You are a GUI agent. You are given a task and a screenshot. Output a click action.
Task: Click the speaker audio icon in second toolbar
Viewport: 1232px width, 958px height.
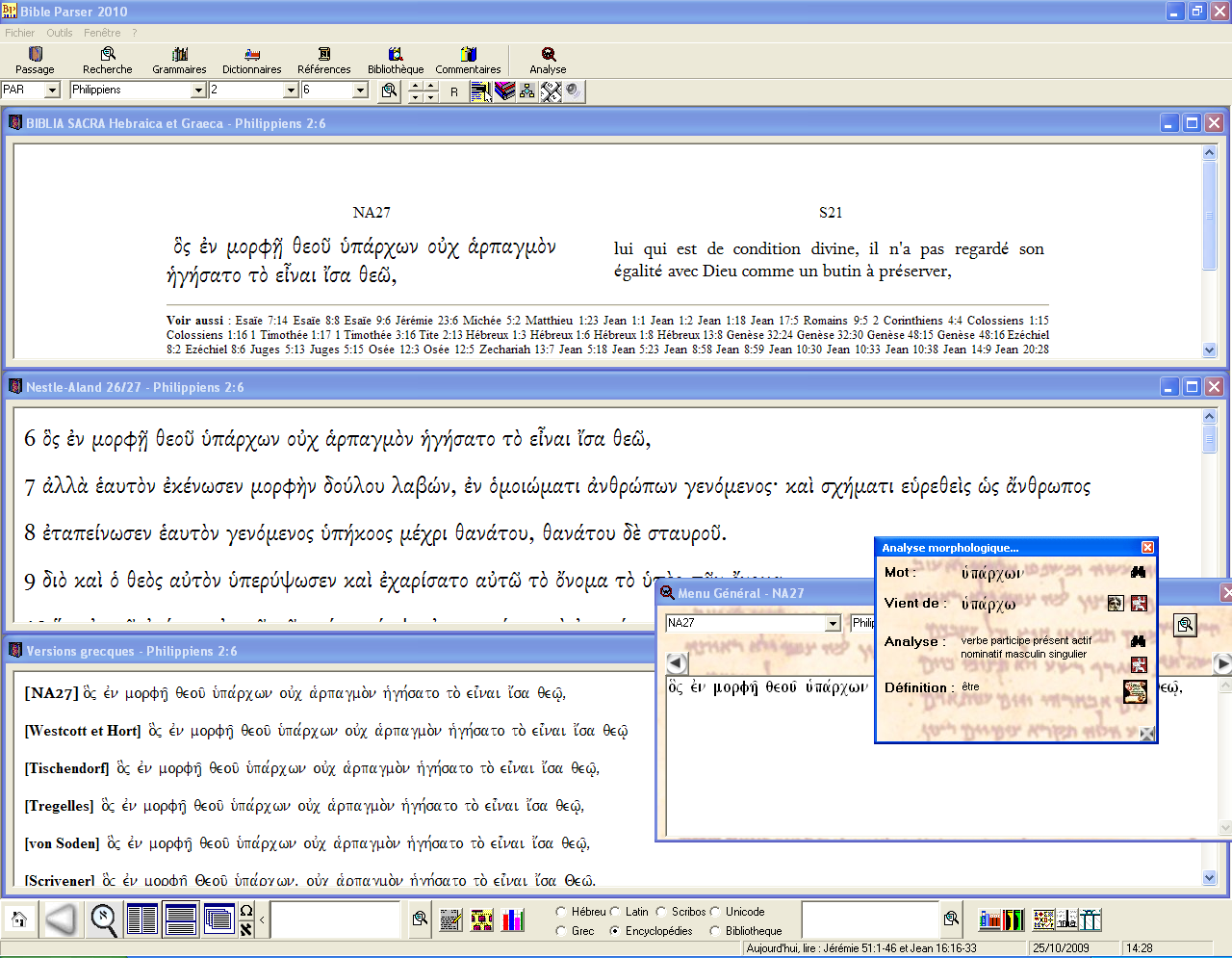[574, 91]
